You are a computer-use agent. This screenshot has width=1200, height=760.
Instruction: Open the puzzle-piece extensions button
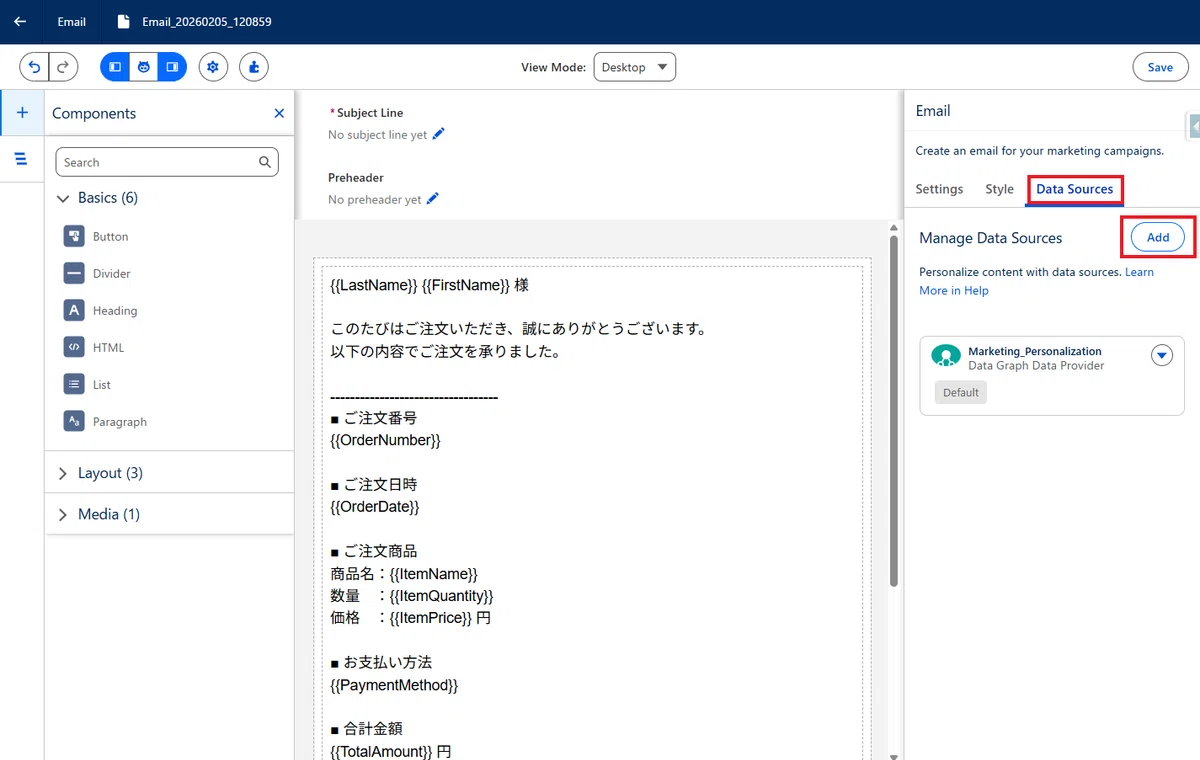[254, 67]
